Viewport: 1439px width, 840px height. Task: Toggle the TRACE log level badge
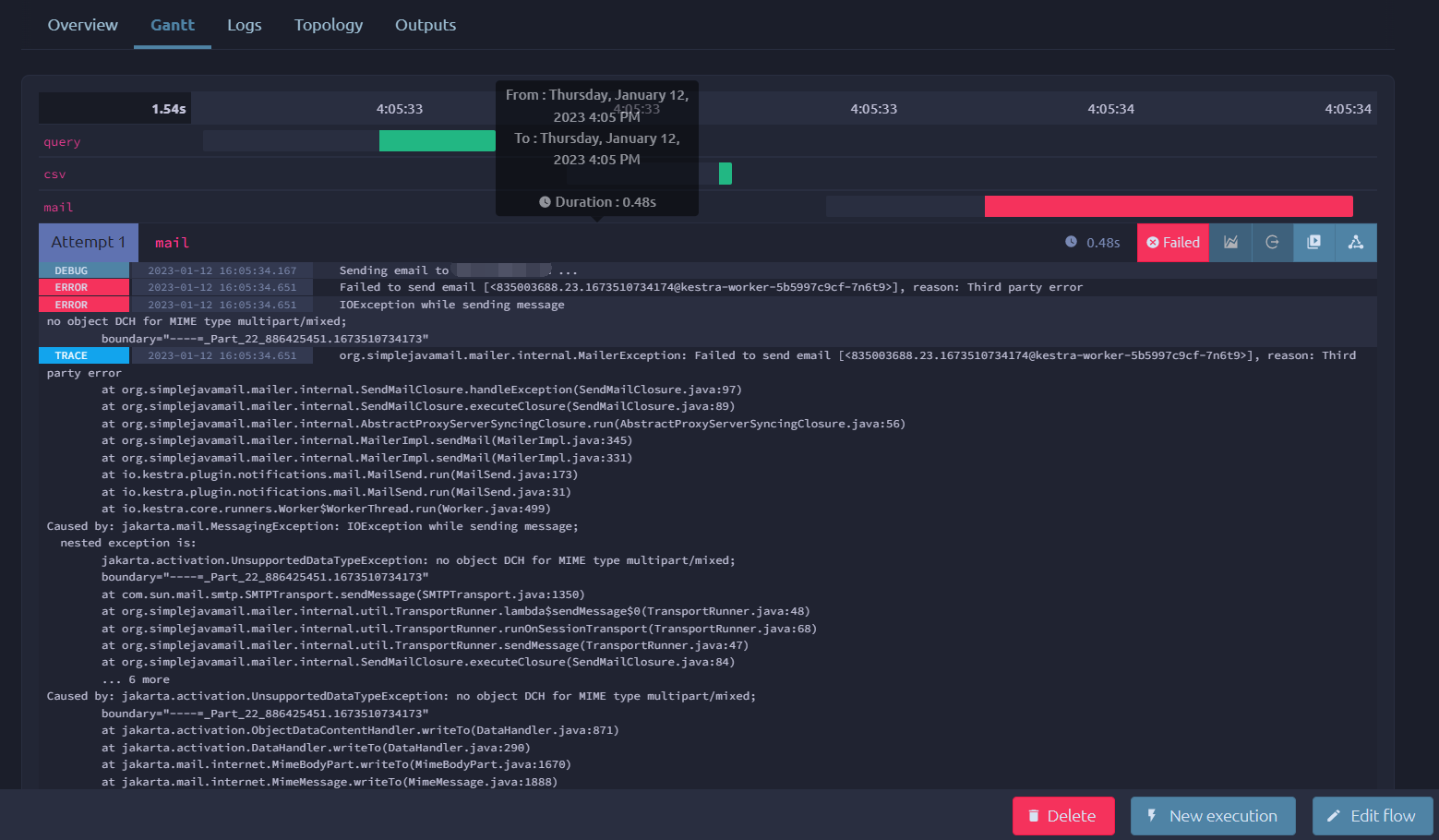click(x=84, y=354)
